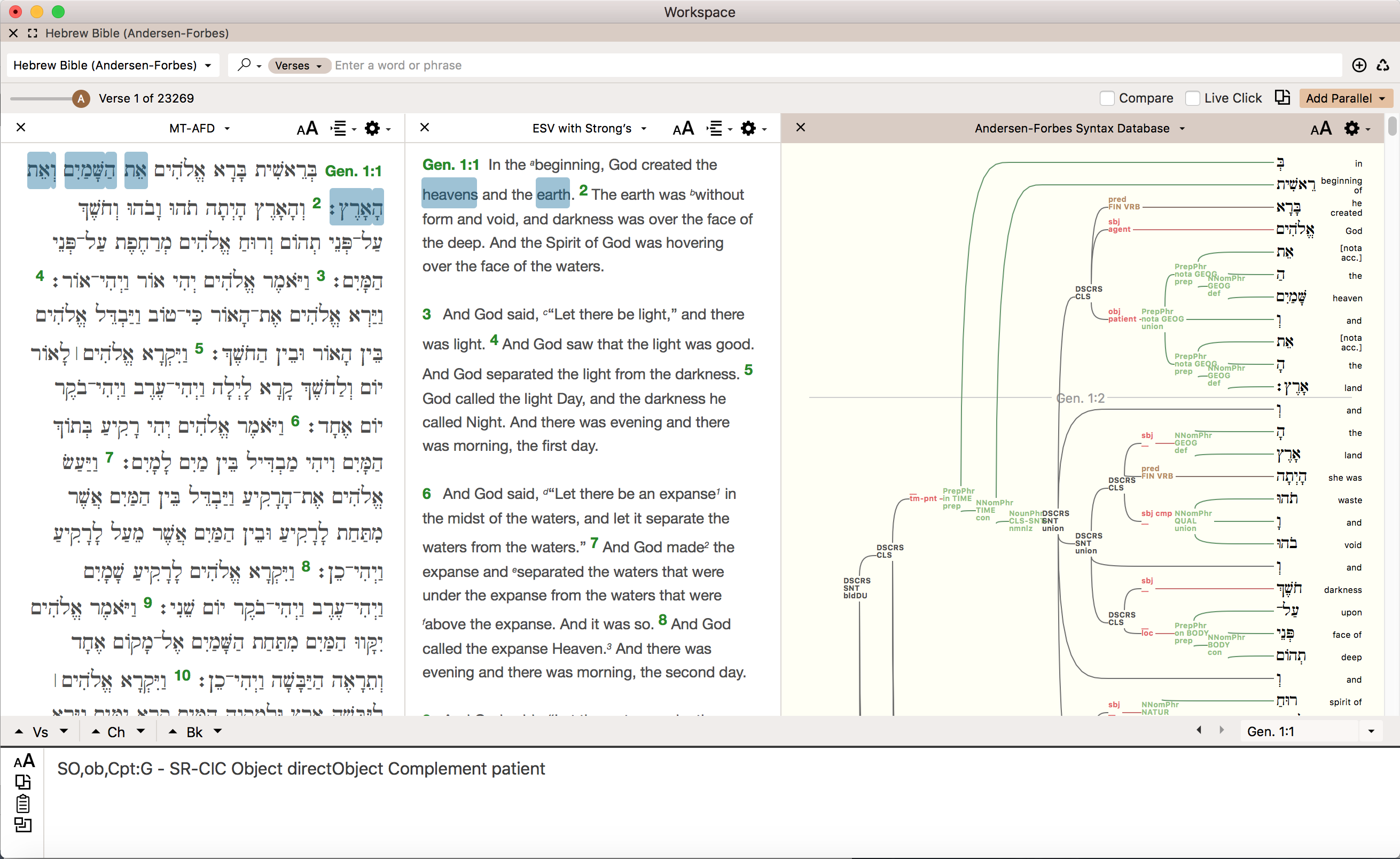This screenshot has width=1400, height=859.
Task: Open the gear settings in MT-AFD pane
Action: tap(377, 128)
